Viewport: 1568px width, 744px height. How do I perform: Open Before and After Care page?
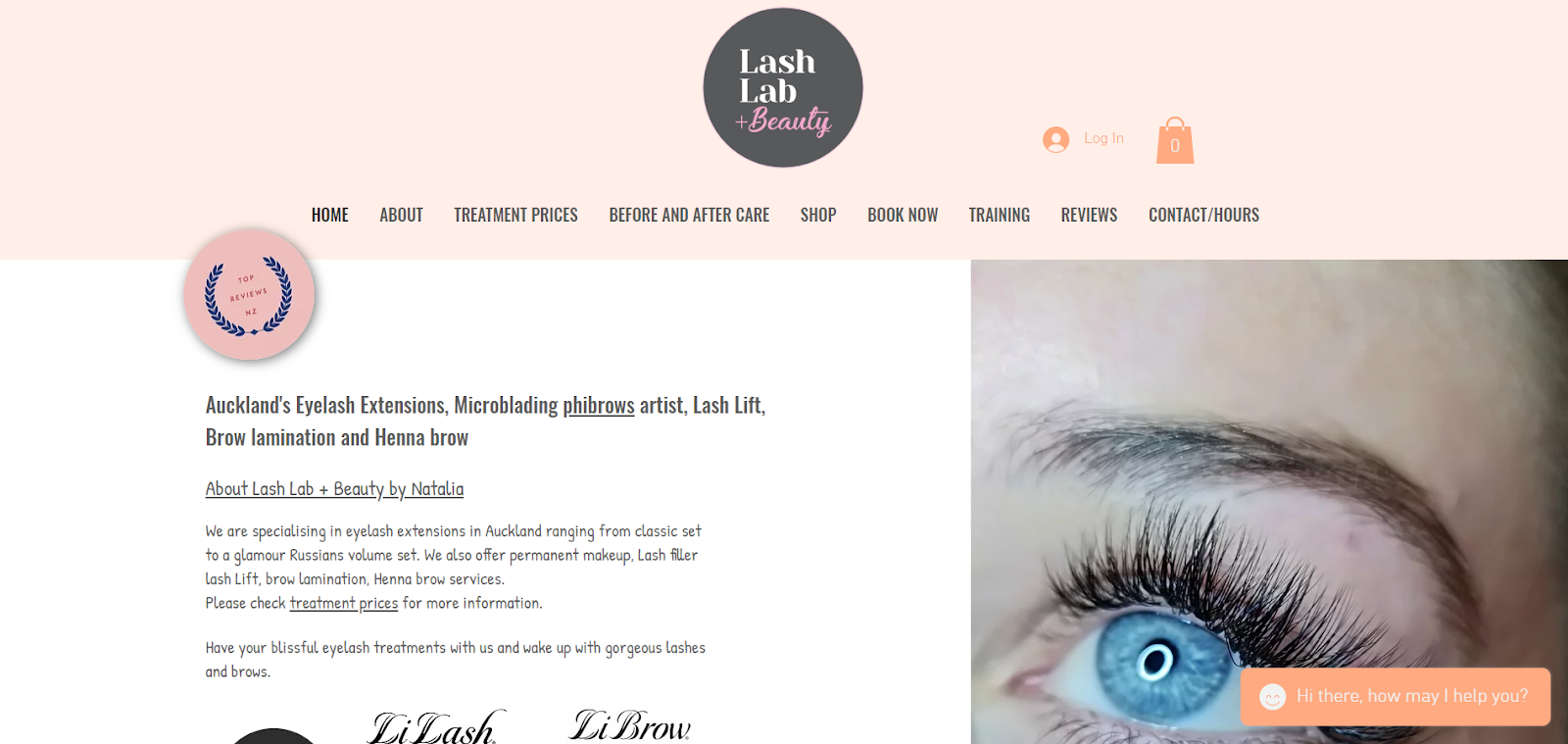click(x=689, y=215)
